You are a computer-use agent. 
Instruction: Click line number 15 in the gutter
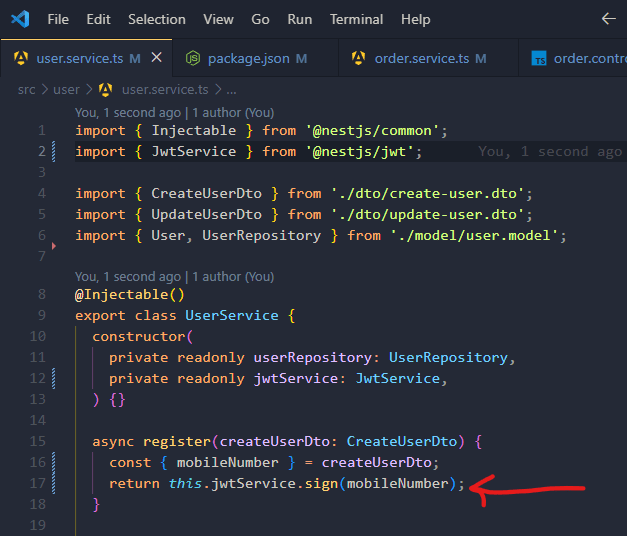tap(38, 442)
